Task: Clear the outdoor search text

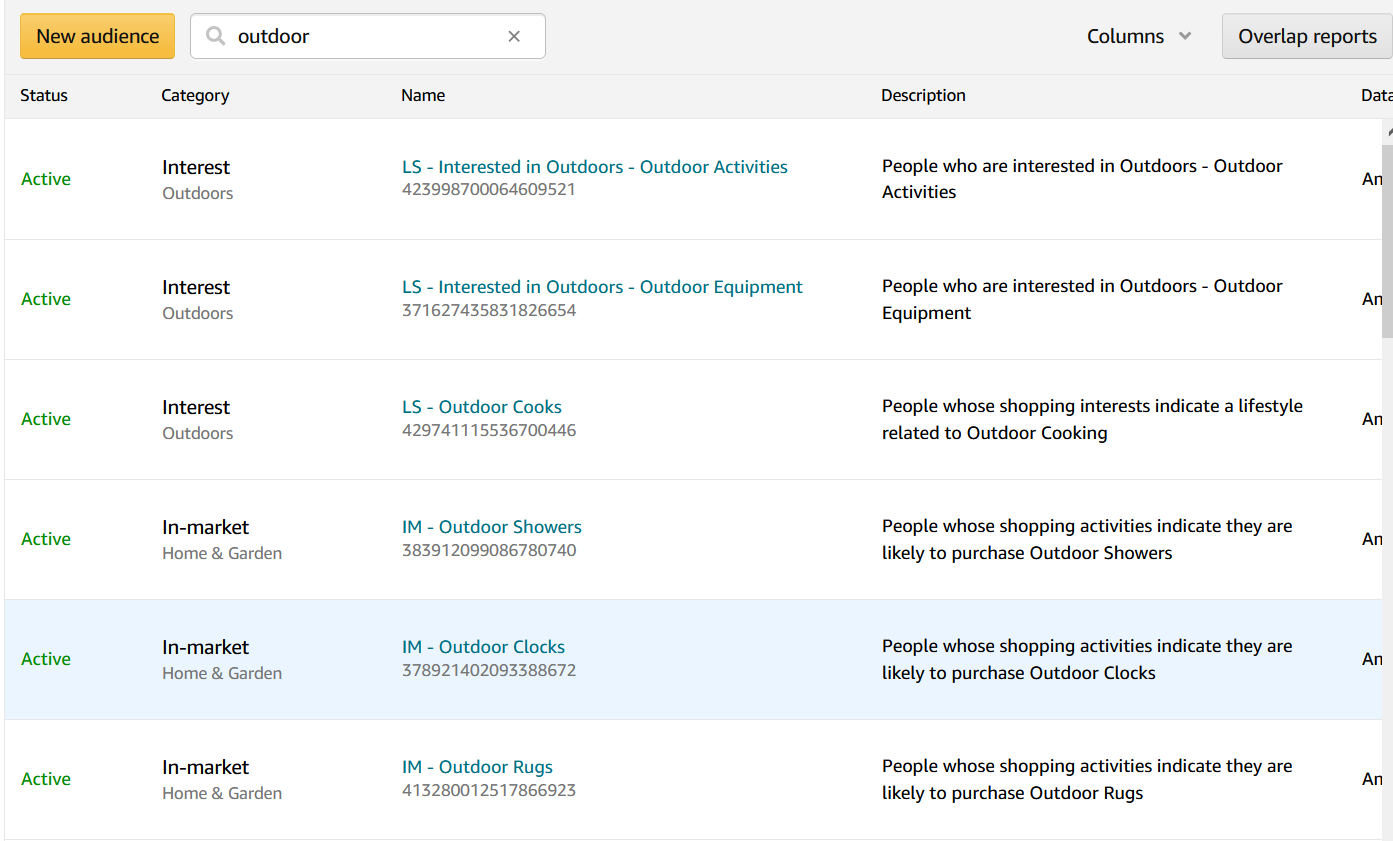Action: [514, 36]
